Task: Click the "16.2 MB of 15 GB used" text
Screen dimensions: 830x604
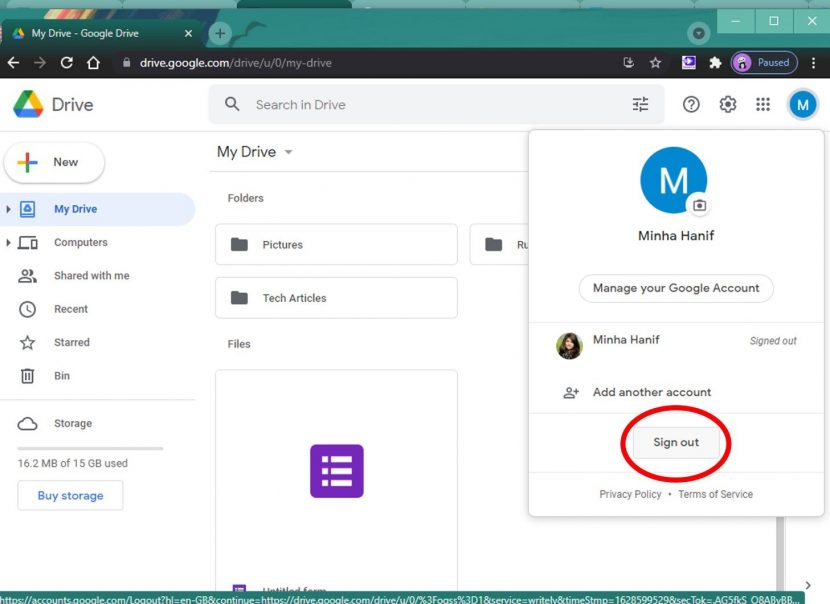Action: coord(73,463)
